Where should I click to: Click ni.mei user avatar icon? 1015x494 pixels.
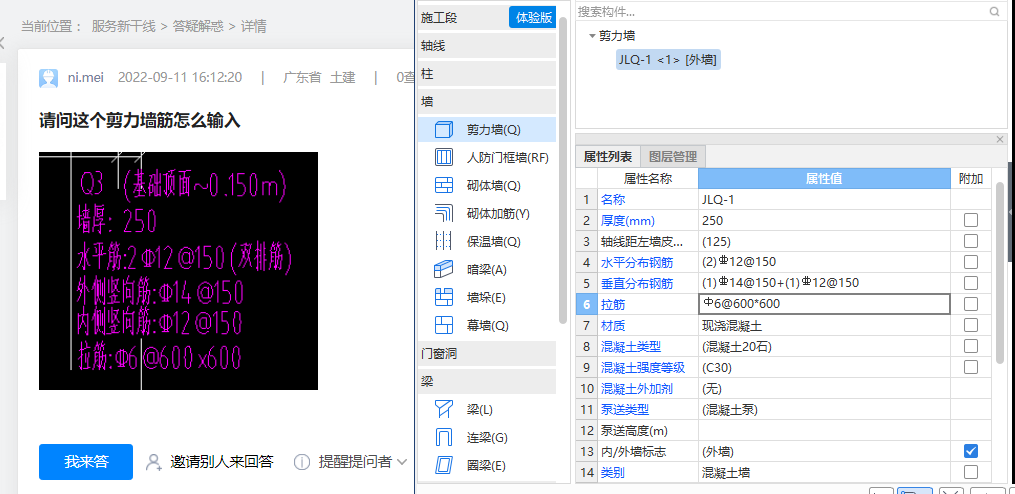pyautogui.click(x=49, y=78)
